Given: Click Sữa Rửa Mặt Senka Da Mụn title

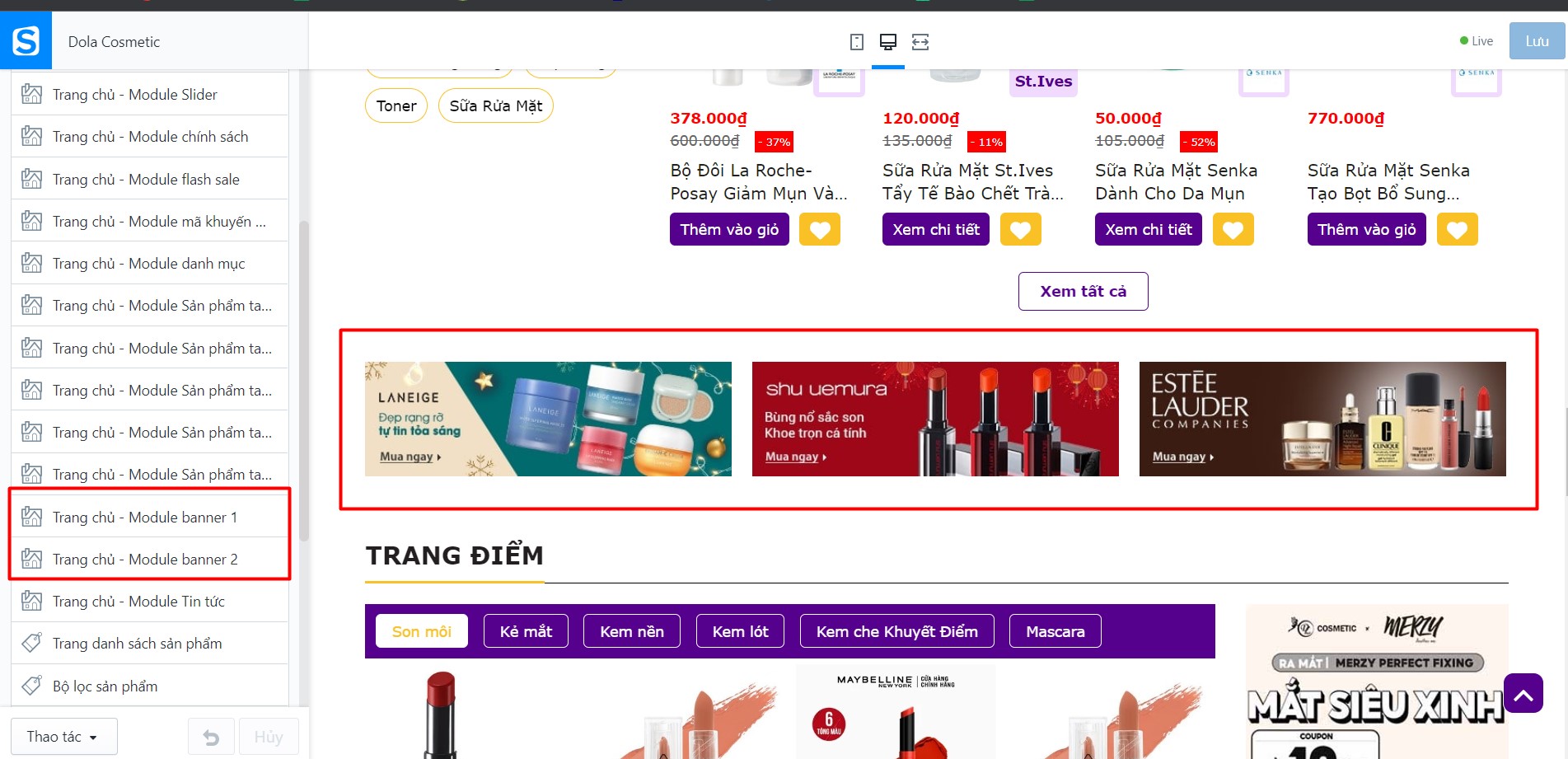Looking at the screenshot, I should (x=1176, y=182).
